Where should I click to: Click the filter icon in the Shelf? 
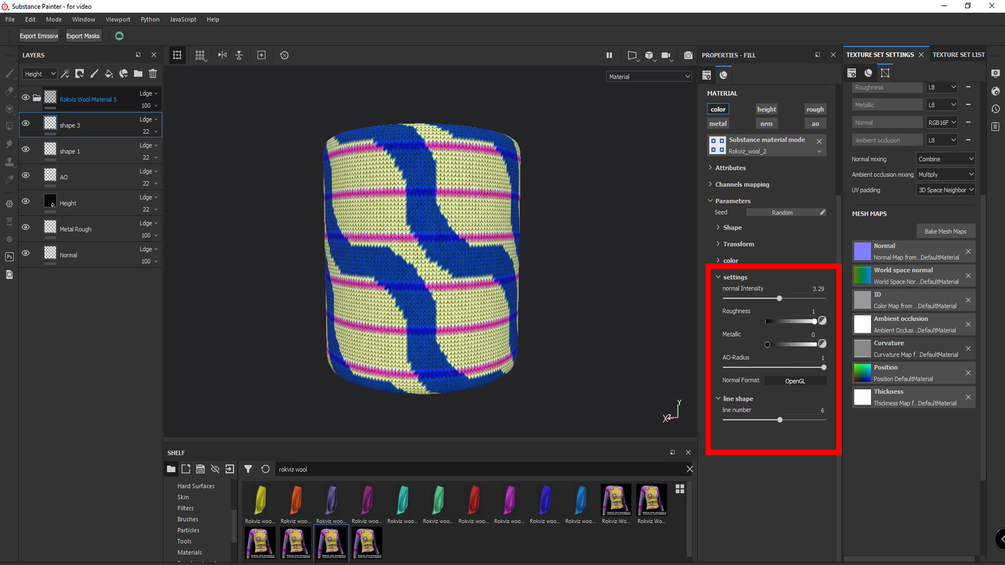(248, 469)
